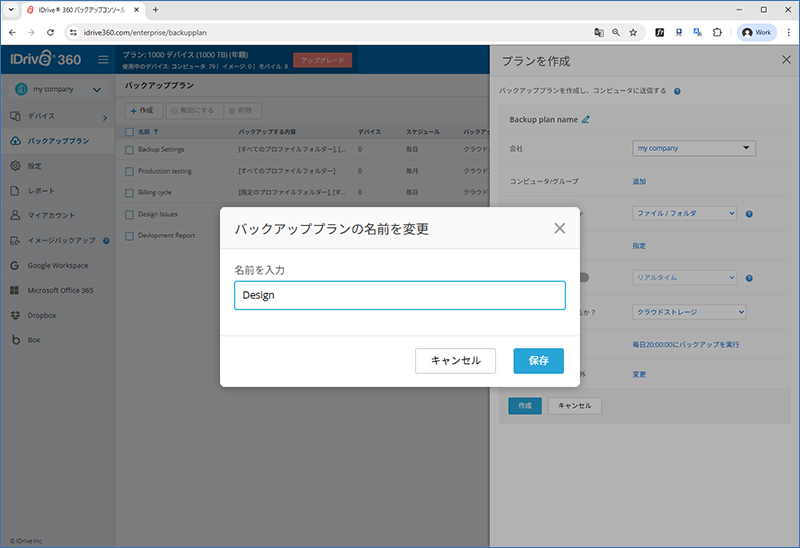Expand the my company account selector

(x=58, y=90)
